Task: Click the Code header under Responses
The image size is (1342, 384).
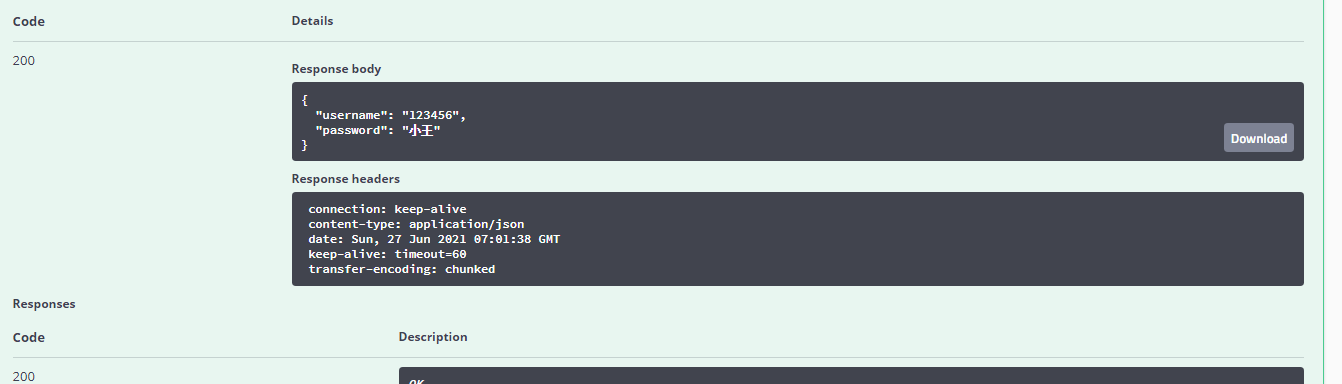Action: coord(29,337)
